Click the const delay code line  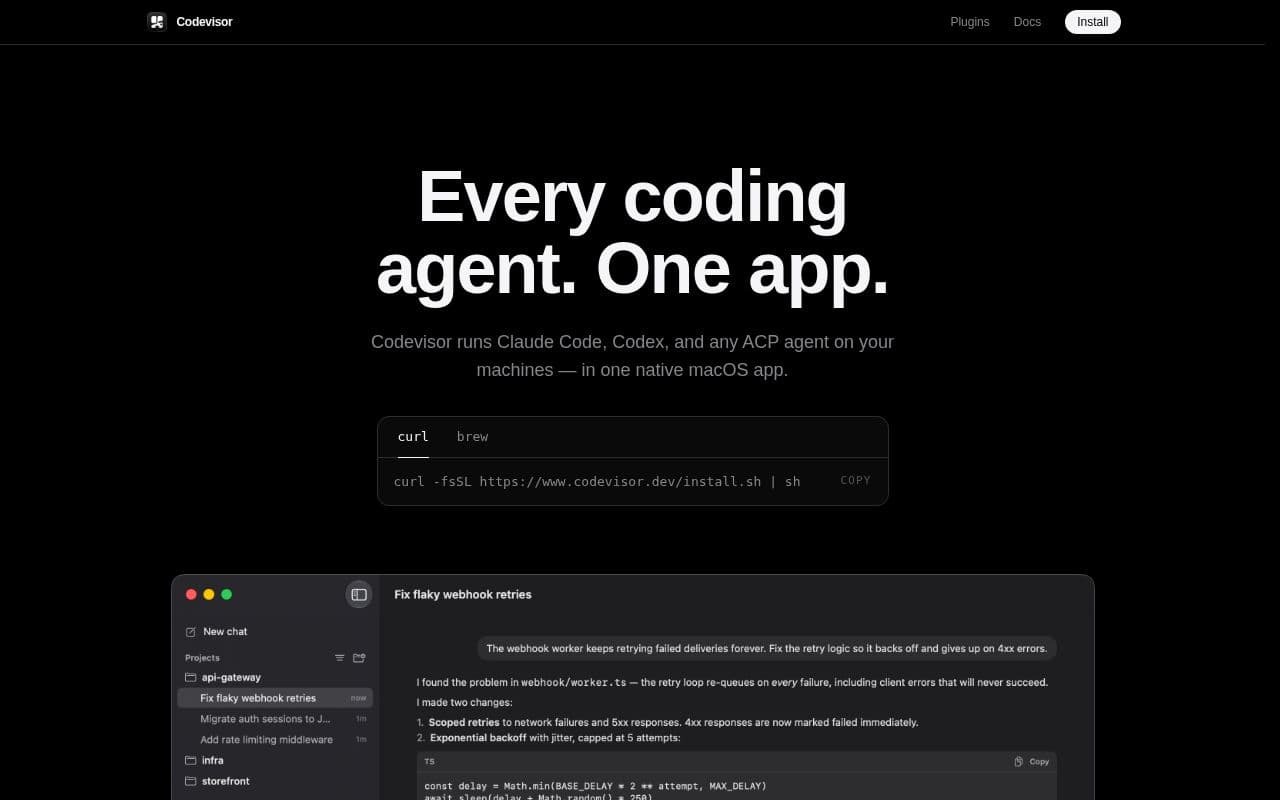tap(595, 786)
